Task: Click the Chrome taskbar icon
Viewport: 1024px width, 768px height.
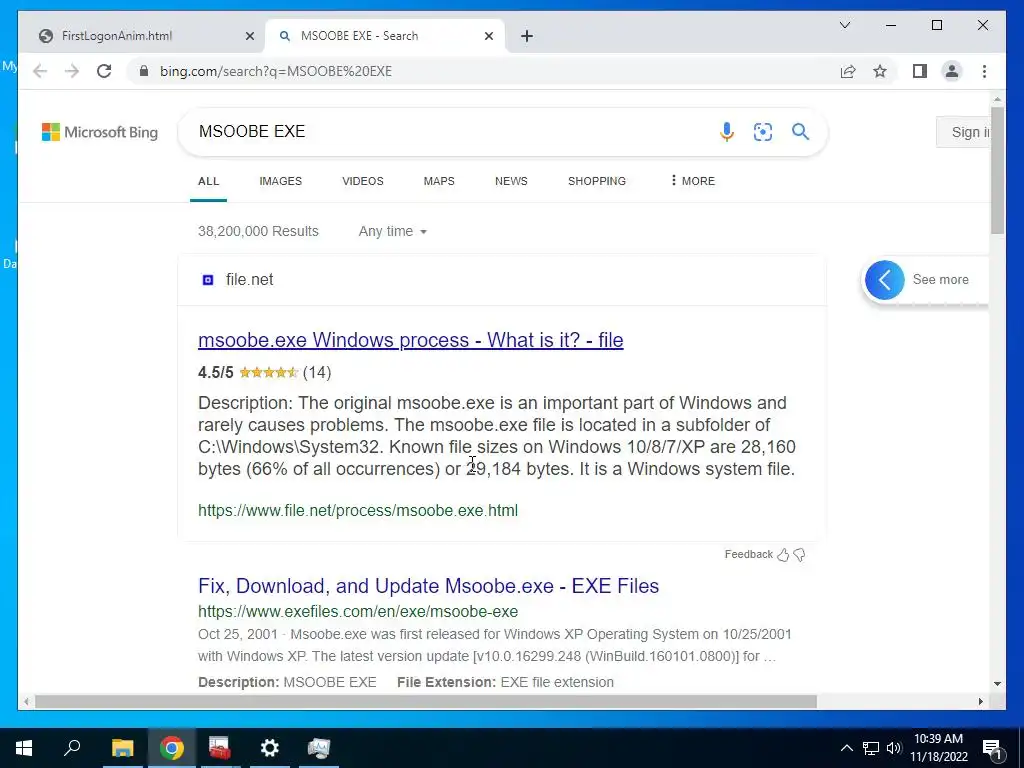Action: (172, 748)
